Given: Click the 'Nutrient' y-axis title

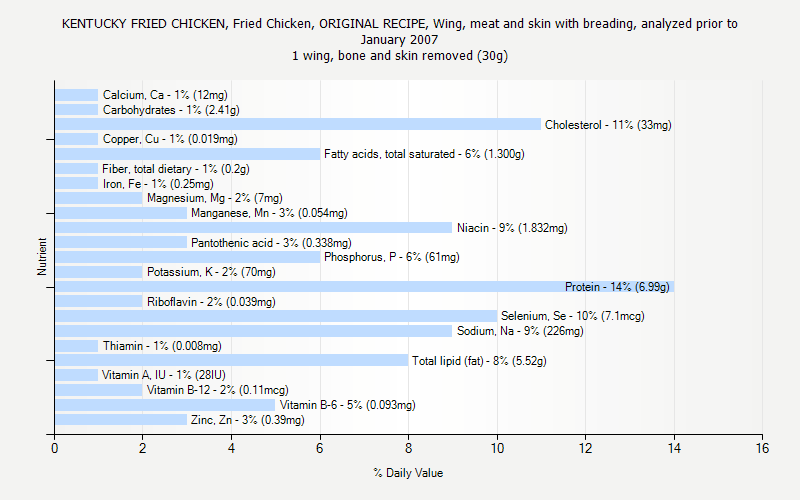Looking at the screenshot, I should 42,257.
